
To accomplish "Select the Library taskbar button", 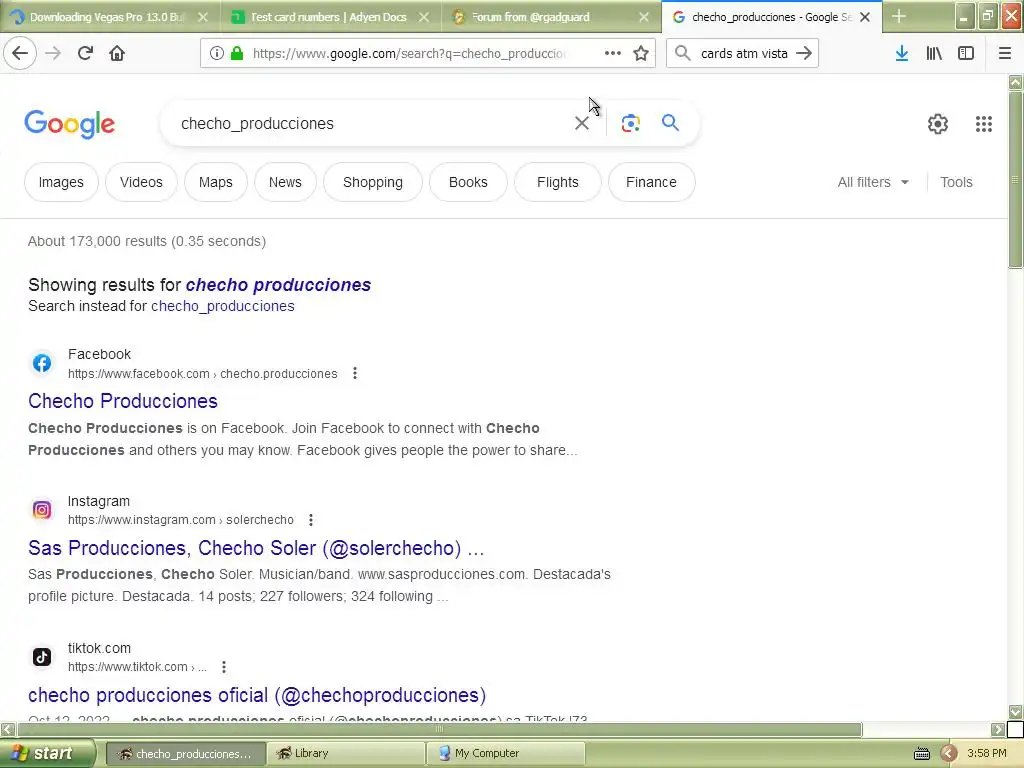I will 345,754.
